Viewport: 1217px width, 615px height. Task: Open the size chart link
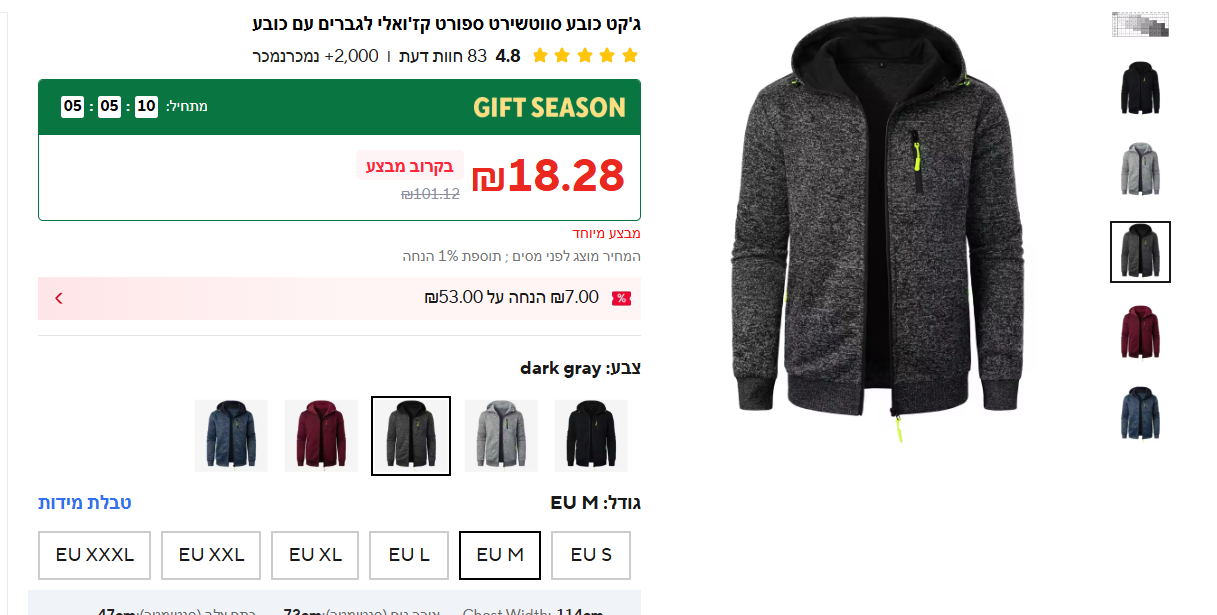[x=85, y=502]
